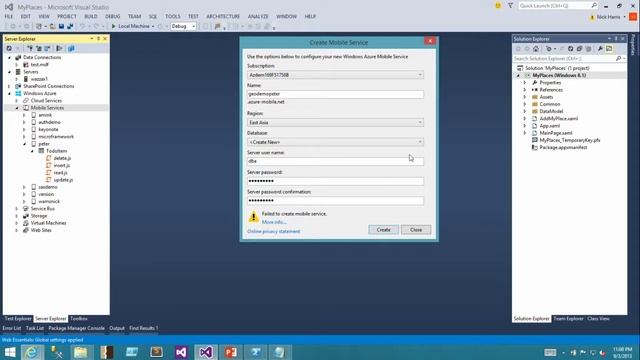Click Collapse All icon in Solution Explorer
This screenshot has height=360, width=640.
point(579,49)
